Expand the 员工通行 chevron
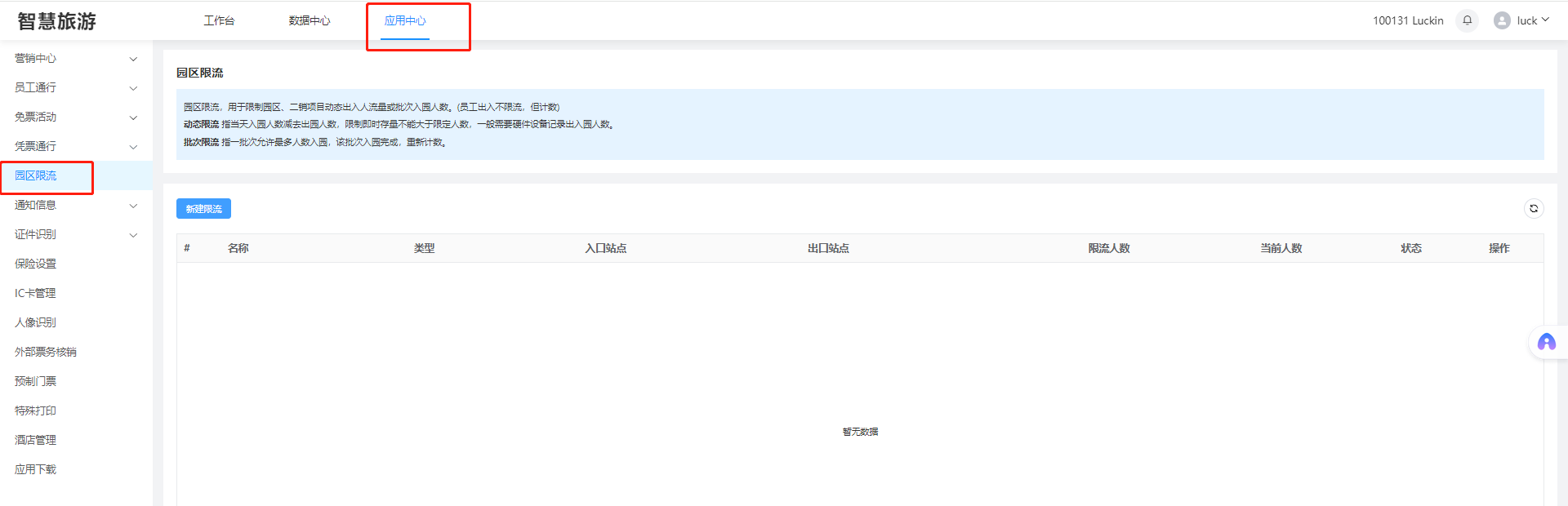 pos(133,88)
